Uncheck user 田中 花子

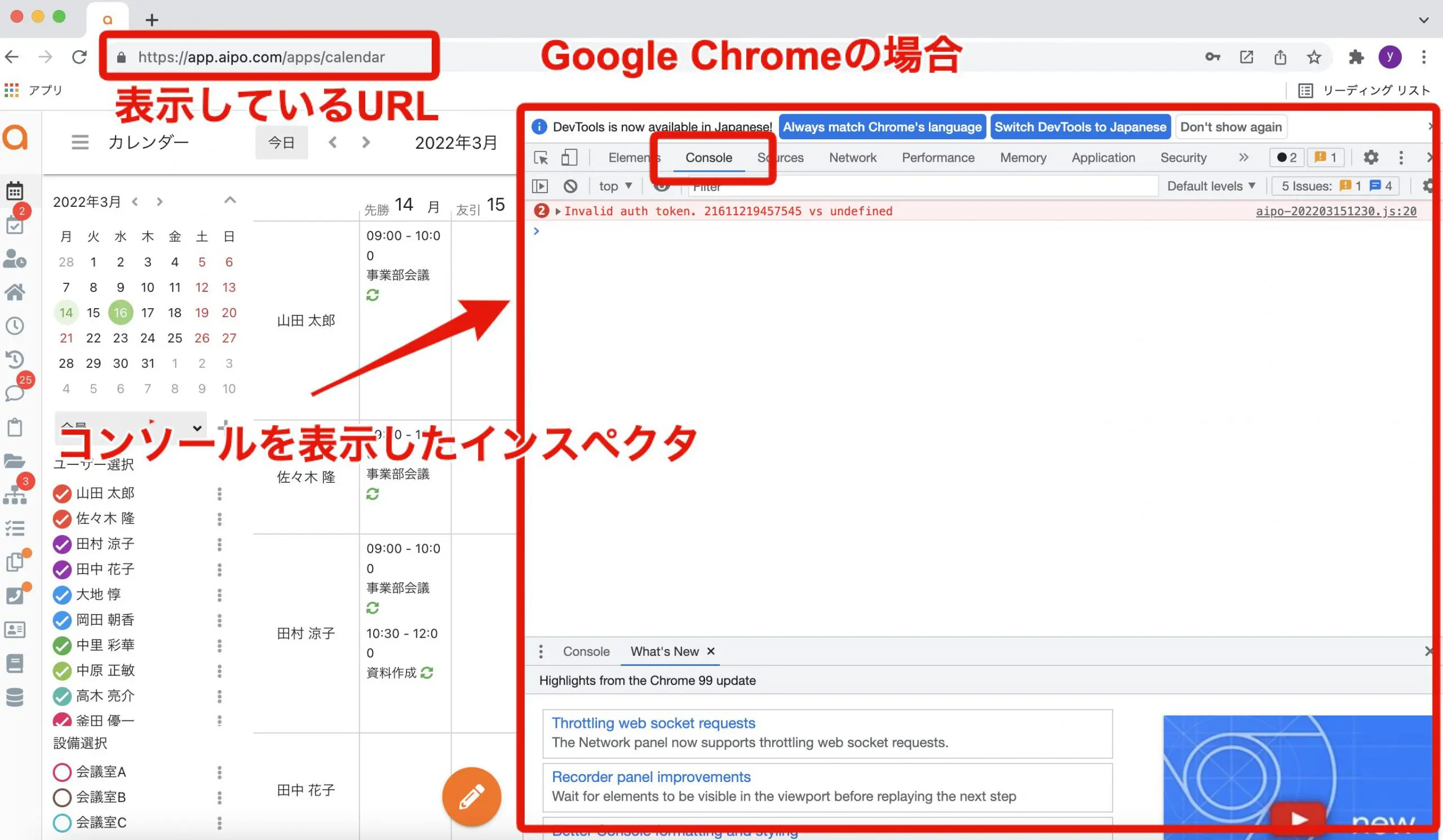62,570
